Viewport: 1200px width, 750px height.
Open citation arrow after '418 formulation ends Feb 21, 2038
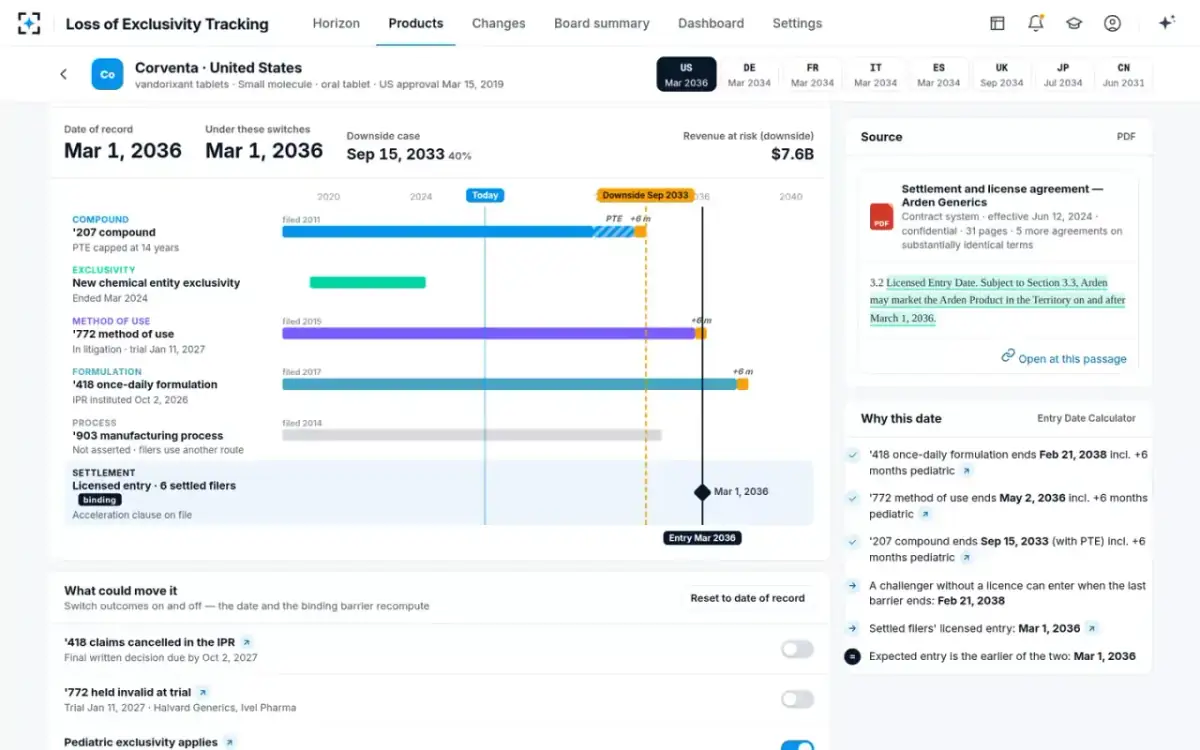coord(966,471)
